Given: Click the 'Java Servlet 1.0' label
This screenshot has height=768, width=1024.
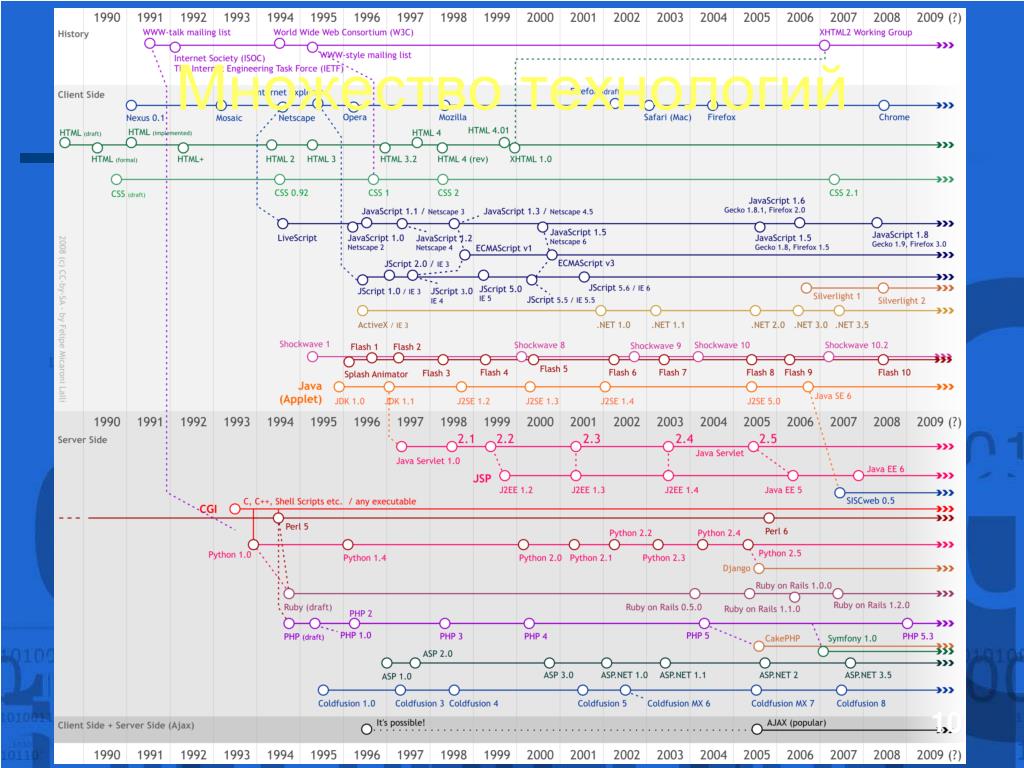Looking at the screenshot, I should (x=428, y=461).
